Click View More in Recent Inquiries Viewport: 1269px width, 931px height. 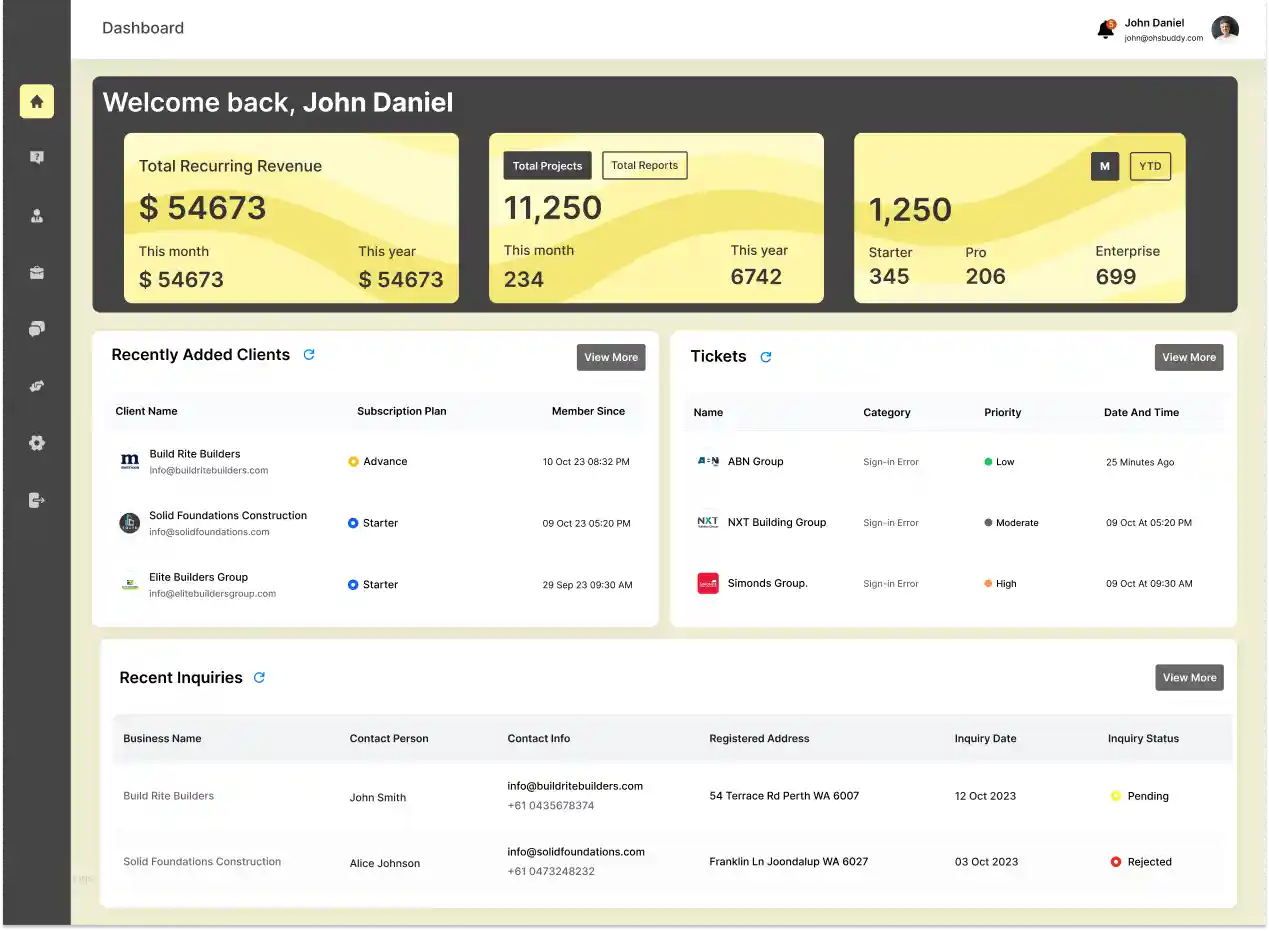click(1189, 678)
